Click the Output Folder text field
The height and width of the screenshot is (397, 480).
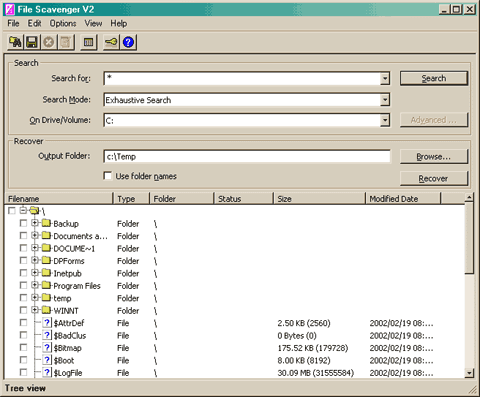pyautogui.click(x=247, y=156)
